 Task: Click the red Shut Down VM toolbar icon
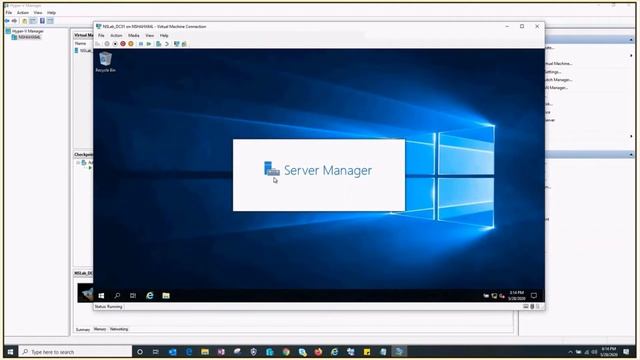123,44
